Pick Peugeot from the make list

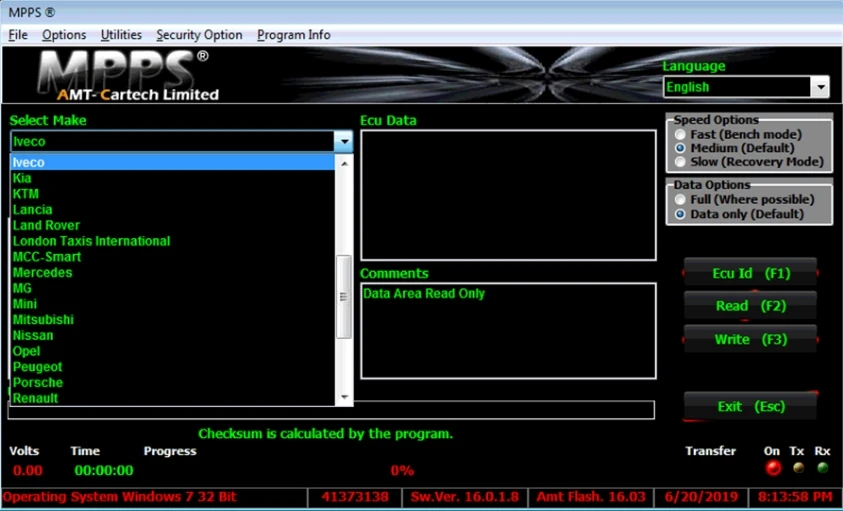tap(173, 367)
